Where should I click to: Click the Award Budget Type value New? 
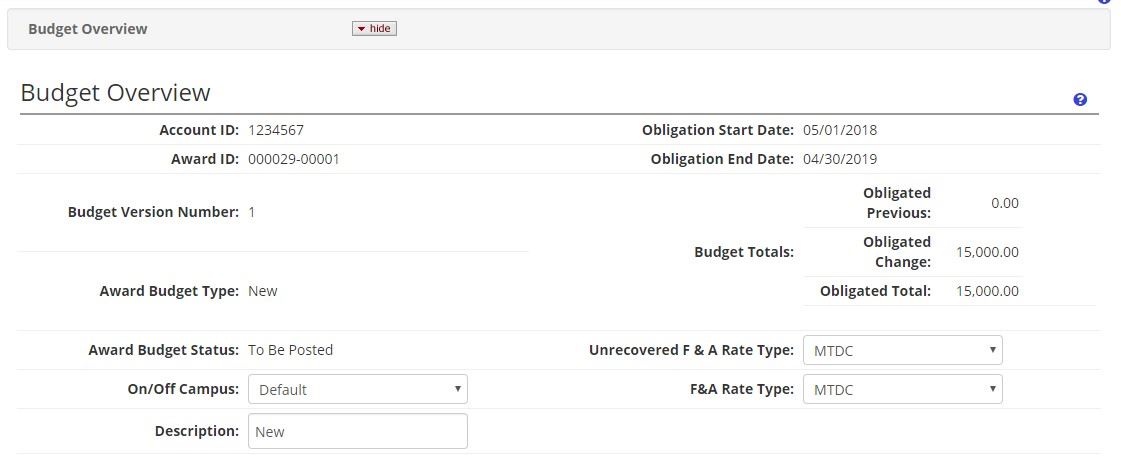[x=263, y=291]
